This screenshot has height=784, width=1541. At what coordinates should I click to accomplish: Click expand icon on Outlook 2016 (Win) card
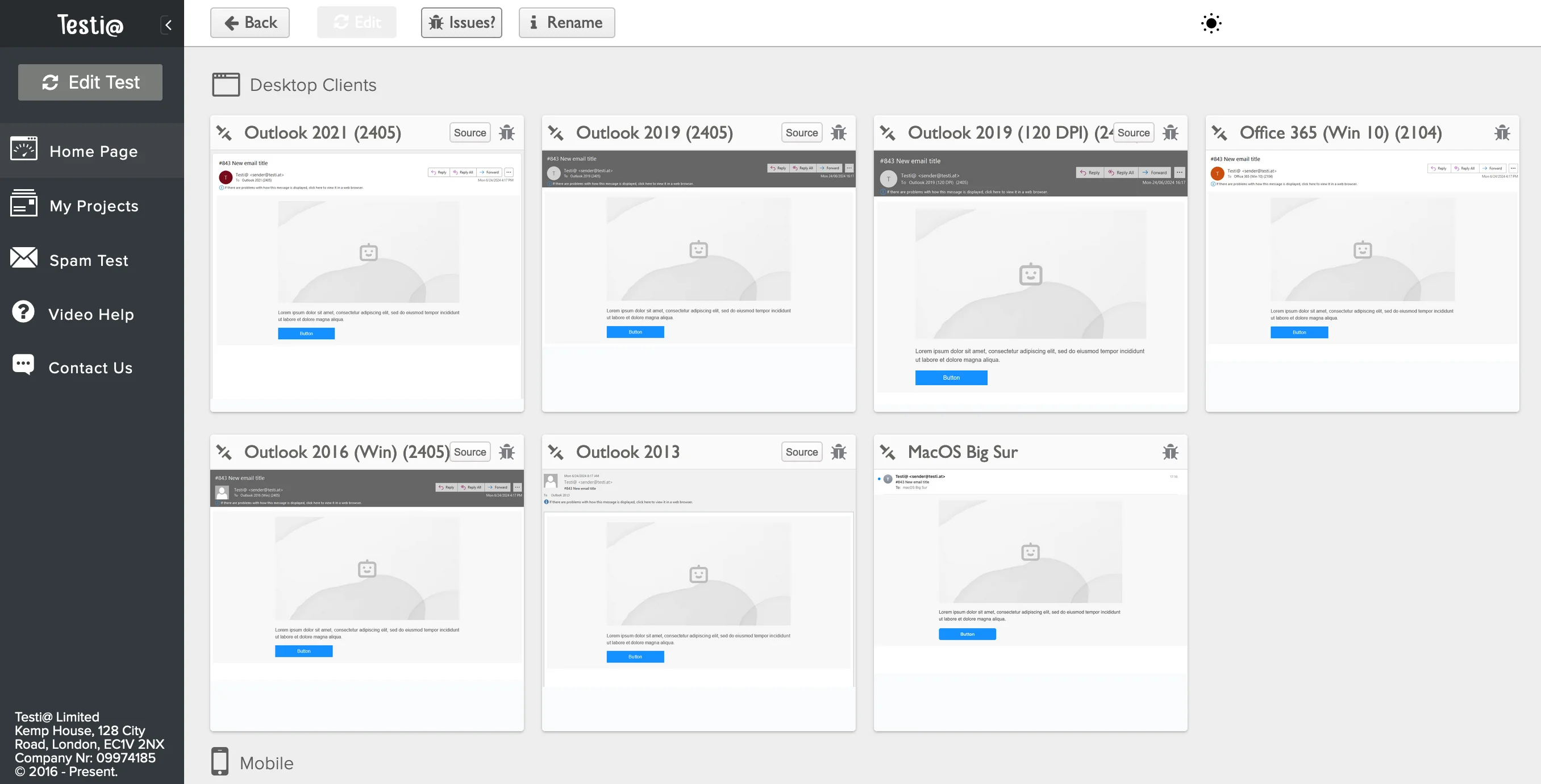(224, 452)
